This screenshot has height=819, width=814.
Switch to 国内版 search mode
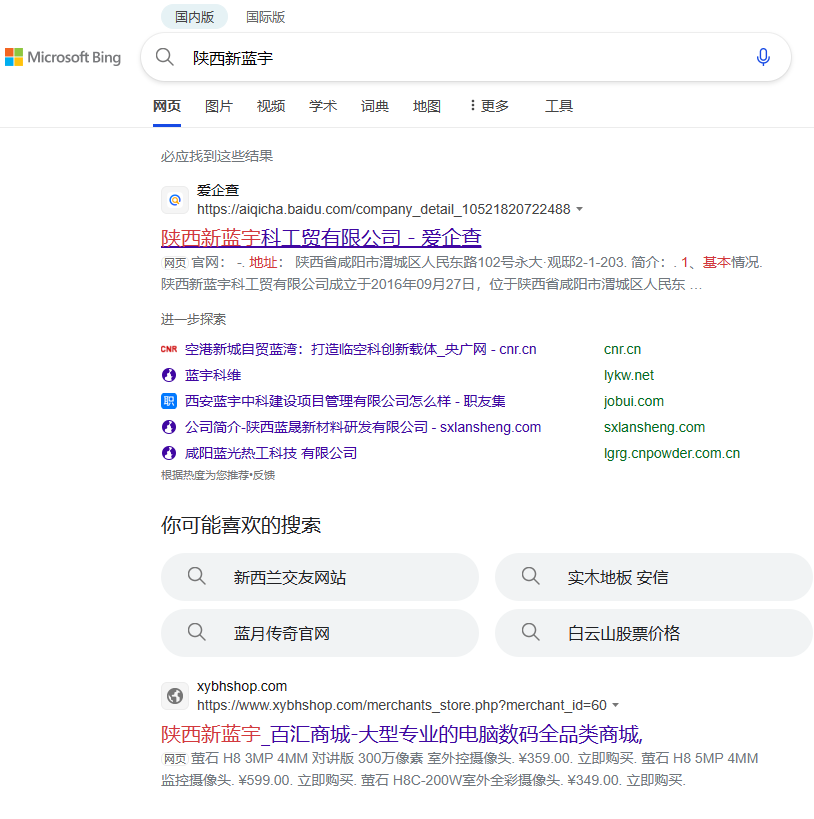194,17
